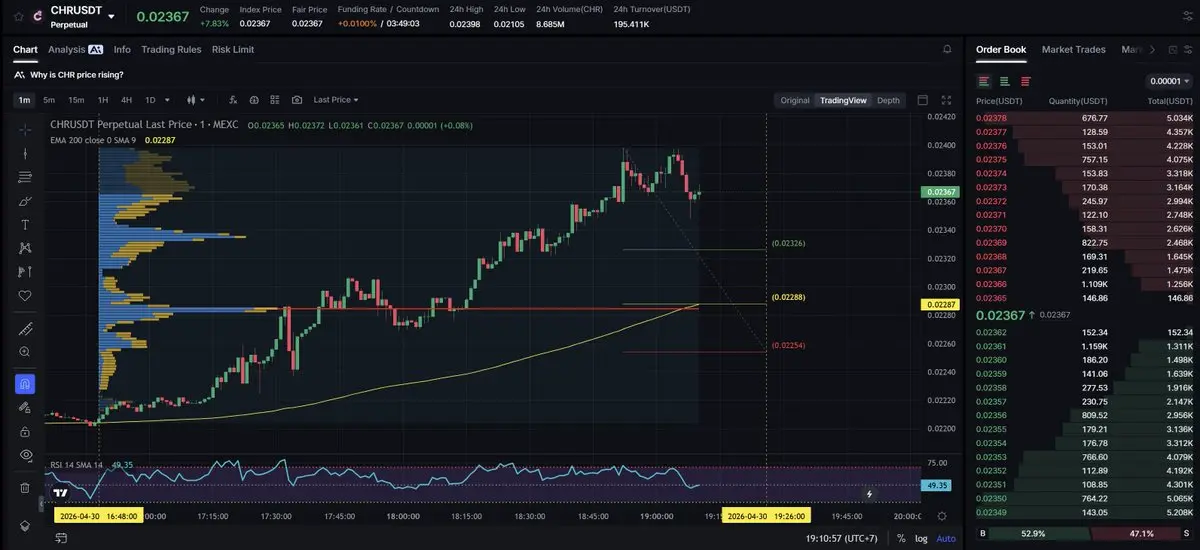
Task: Expand the chart to fullscreen
Action: [x=947, y=100]
